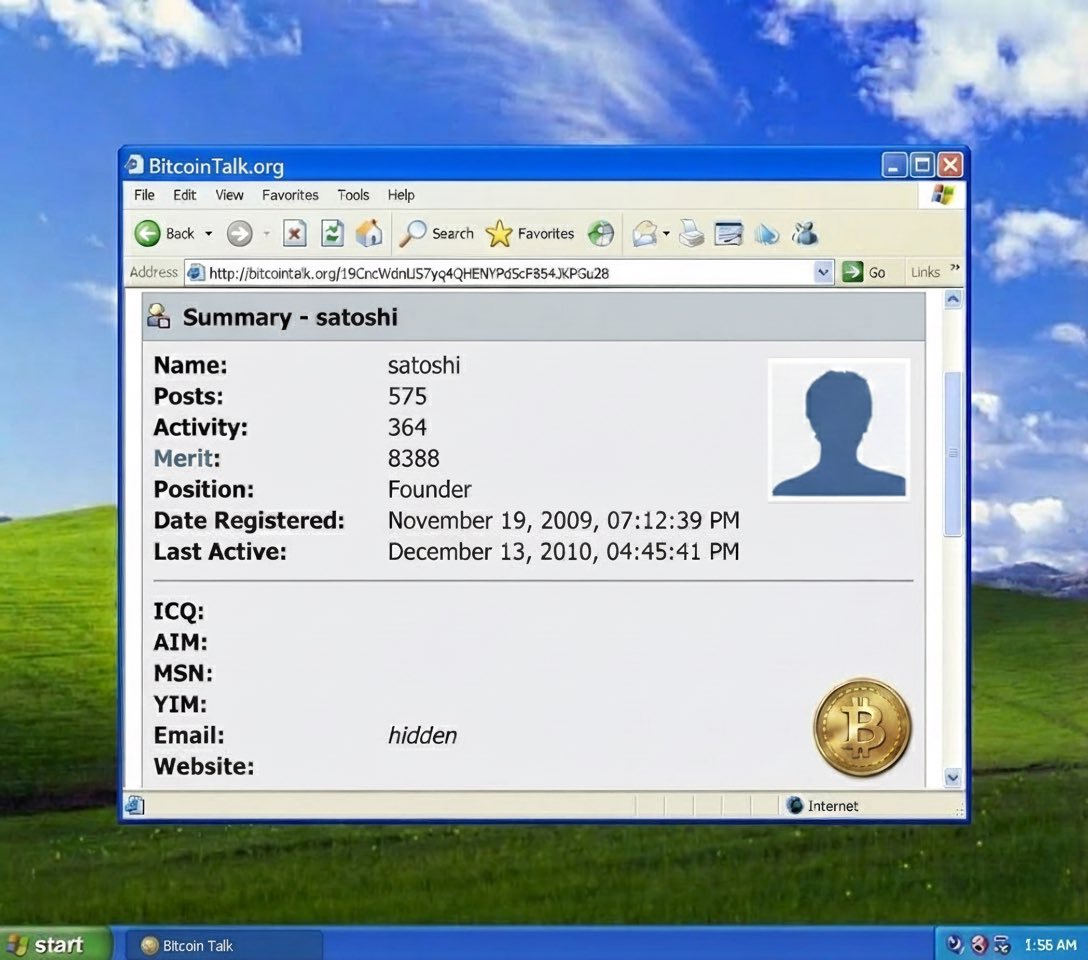Click the Messenger icon in toolbar
Screen dimensions: 1088x960
[x=804, y=234]
